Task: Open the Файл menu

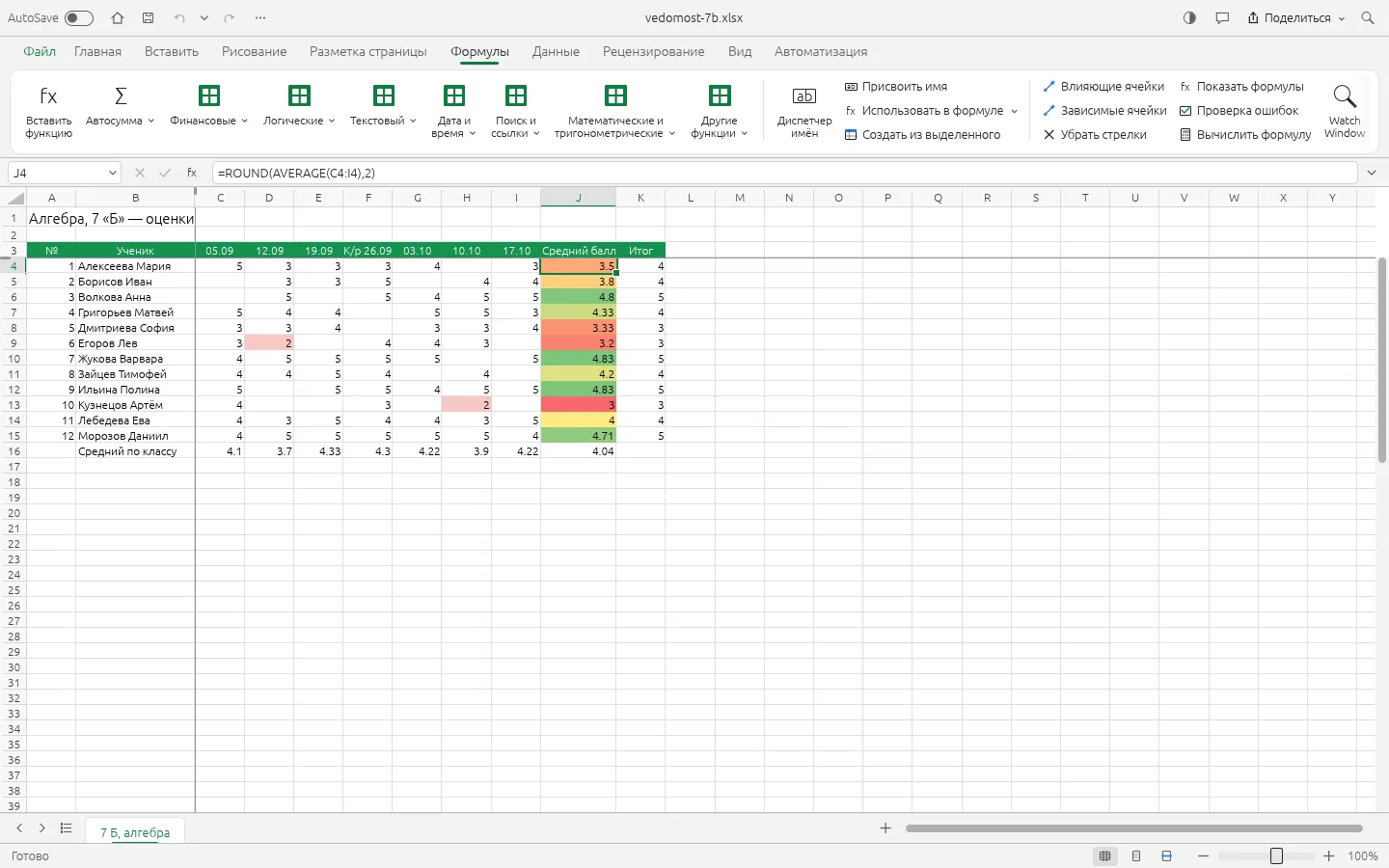Action: pos(40,51)
